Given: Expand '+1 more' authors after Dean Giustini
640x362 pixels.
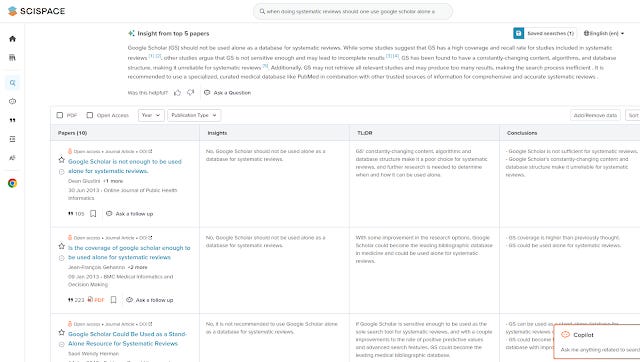Looking at the screenshot, I should (113, 181).
